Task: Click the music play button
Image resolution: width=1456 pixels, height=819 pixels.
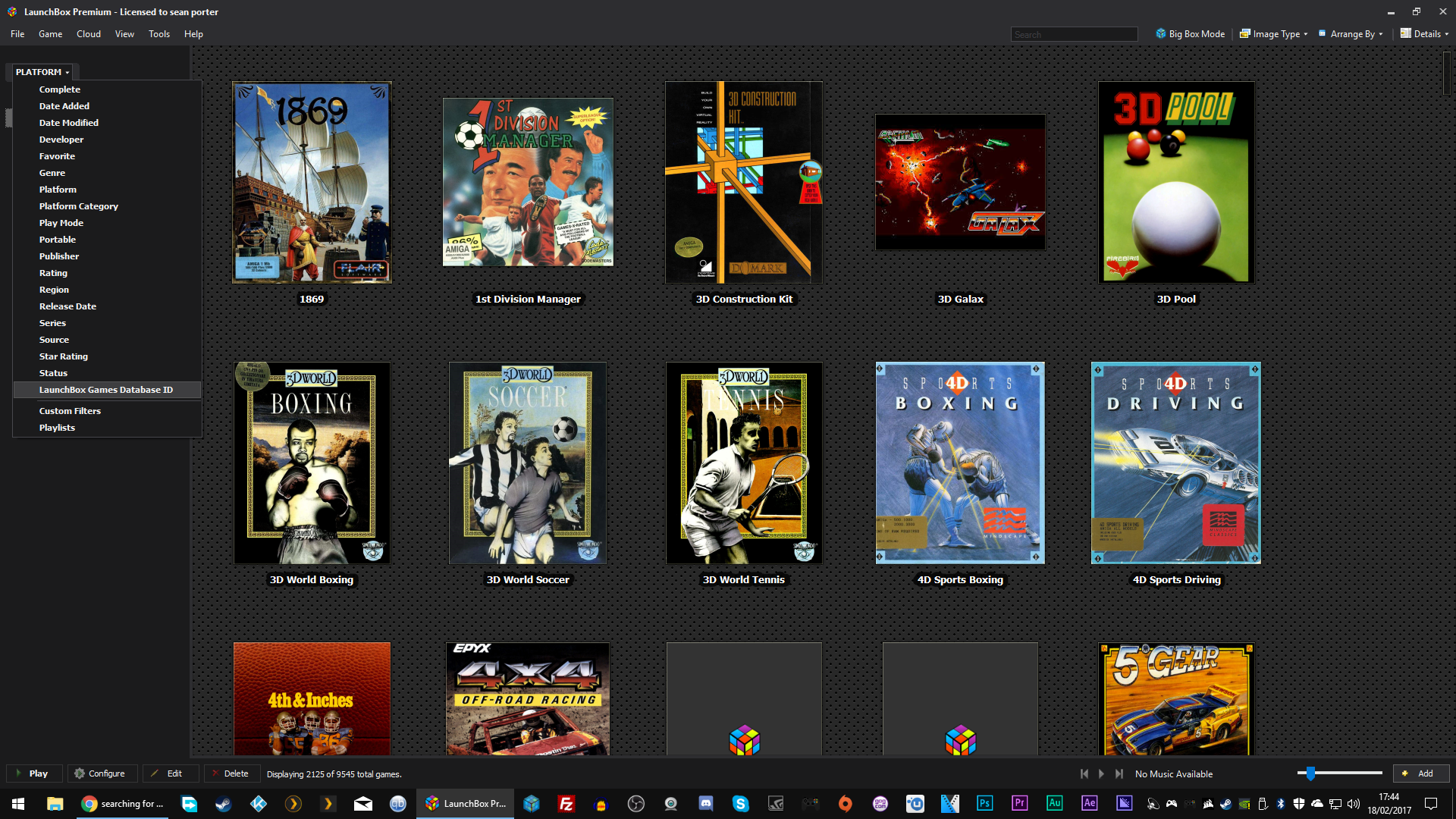Action: (x=1102, y=773)
